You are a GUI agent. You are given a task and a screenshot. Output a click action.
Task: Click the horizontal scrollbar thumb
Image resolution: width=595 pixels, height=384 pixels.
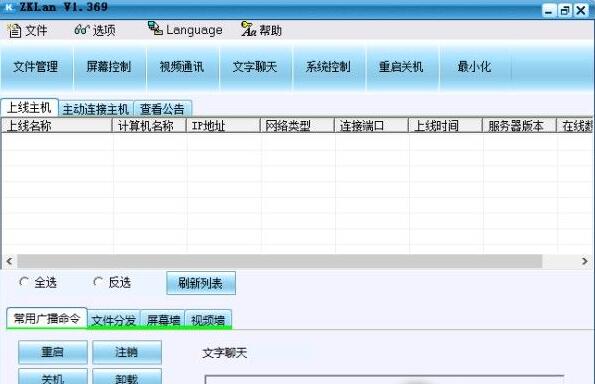(x=280, y=261)
